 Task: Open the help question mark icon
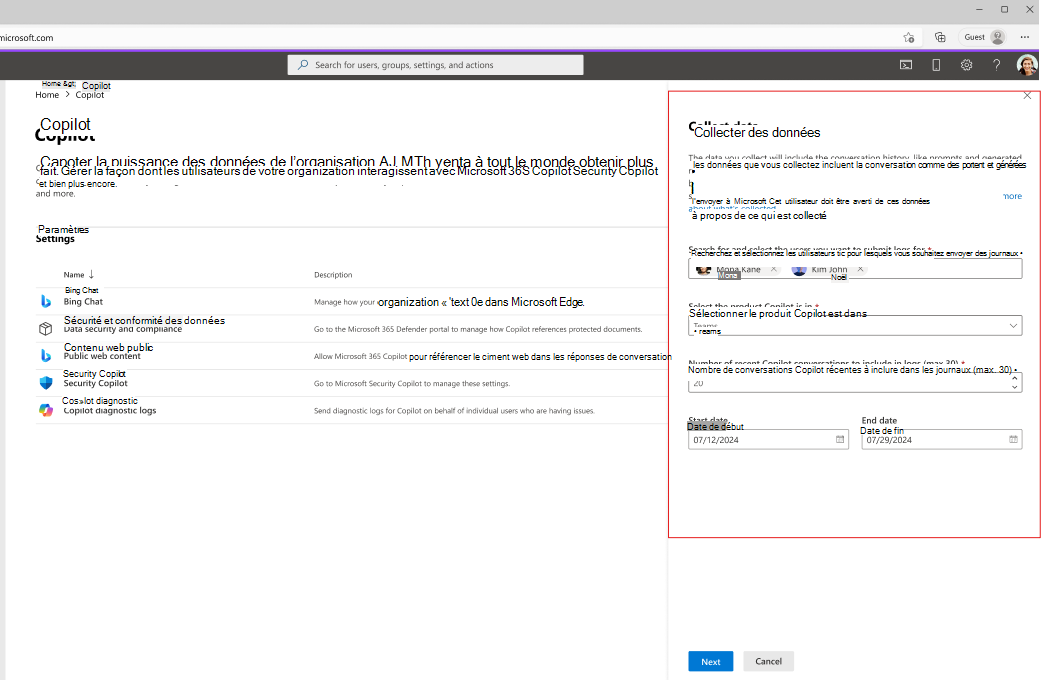[997, 65]
